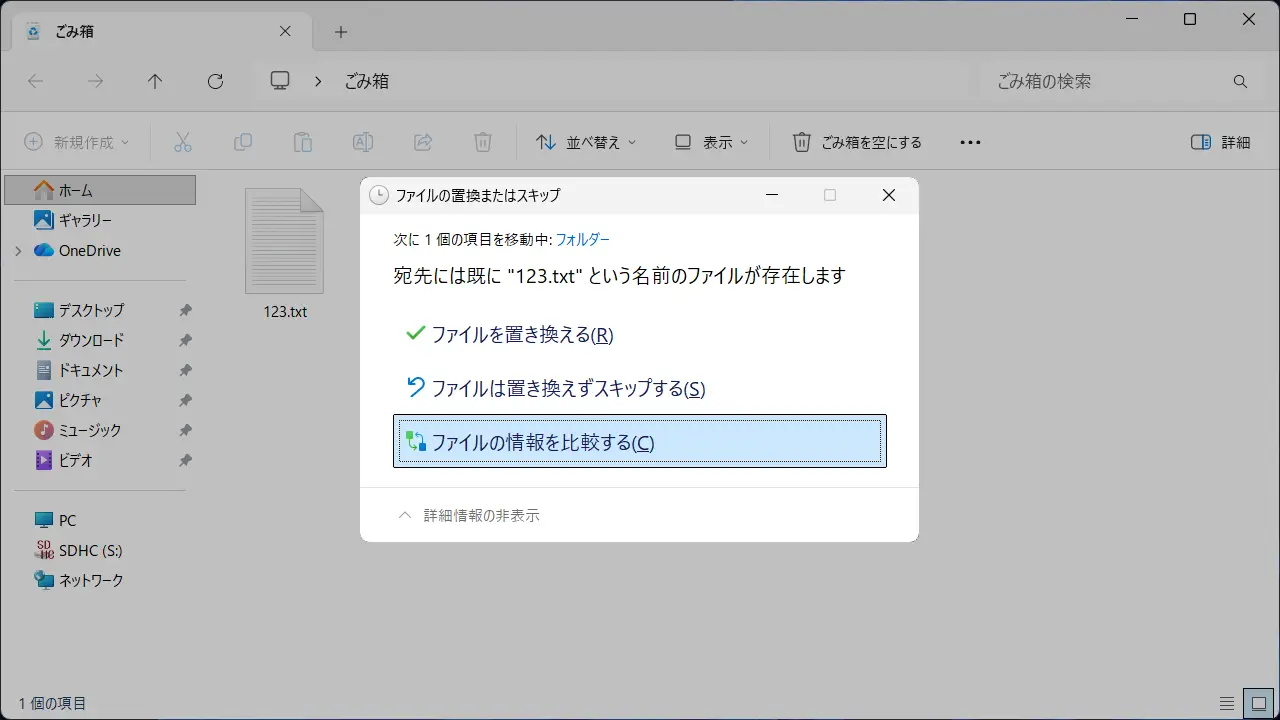The height and width of the screenshot is (720, 1280).
Task: Switch to details list view icon
Action: (x=1227, y=703)
